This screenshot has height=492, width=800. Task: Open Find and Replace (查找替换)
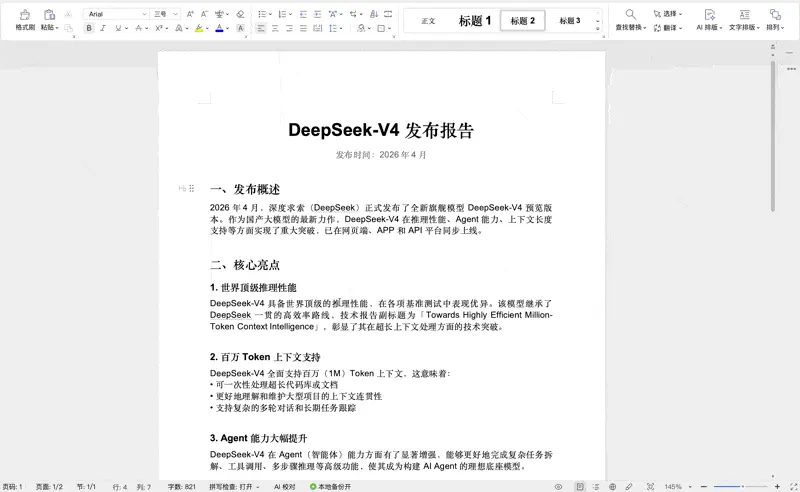click(631, 20)
